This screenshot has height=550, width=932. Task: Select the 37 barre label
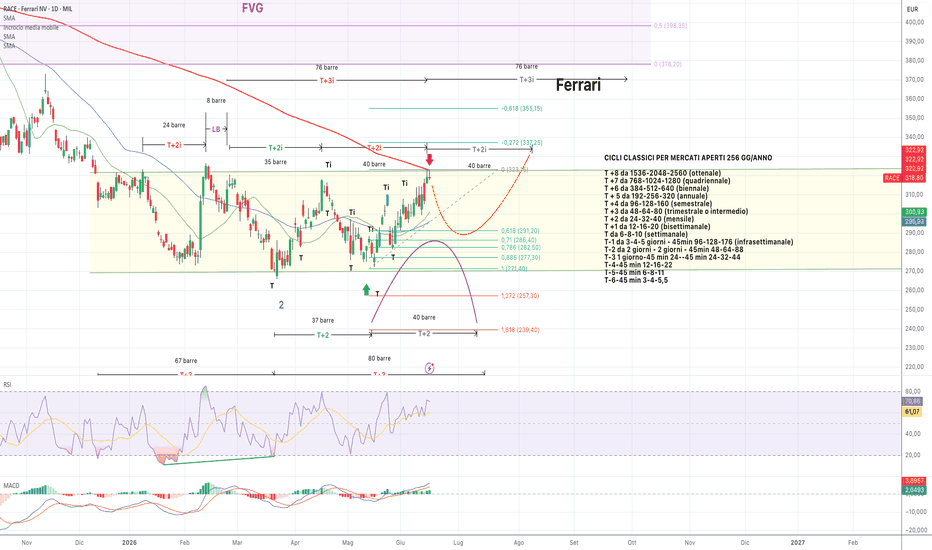[x=323, y=320]
